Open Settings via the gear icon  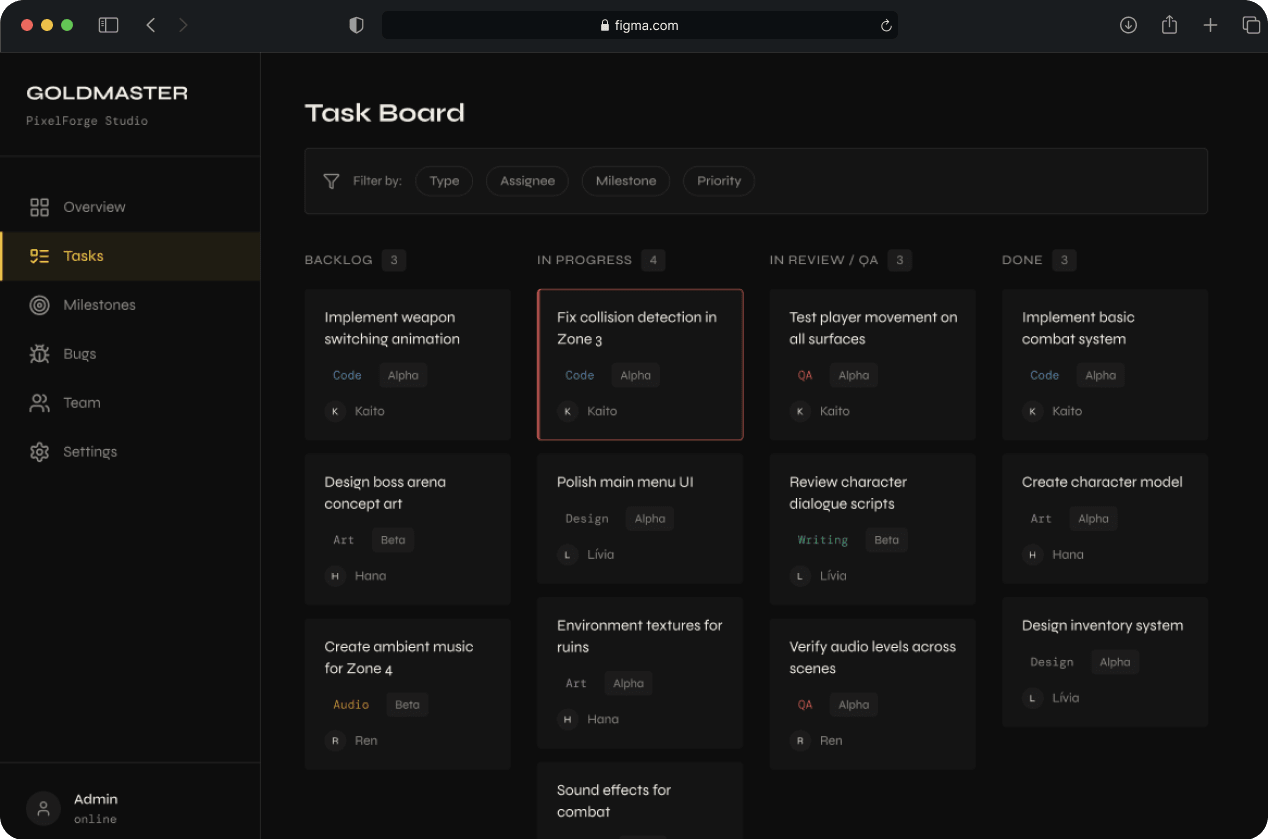pyautogui.click(x=39, y=451)
